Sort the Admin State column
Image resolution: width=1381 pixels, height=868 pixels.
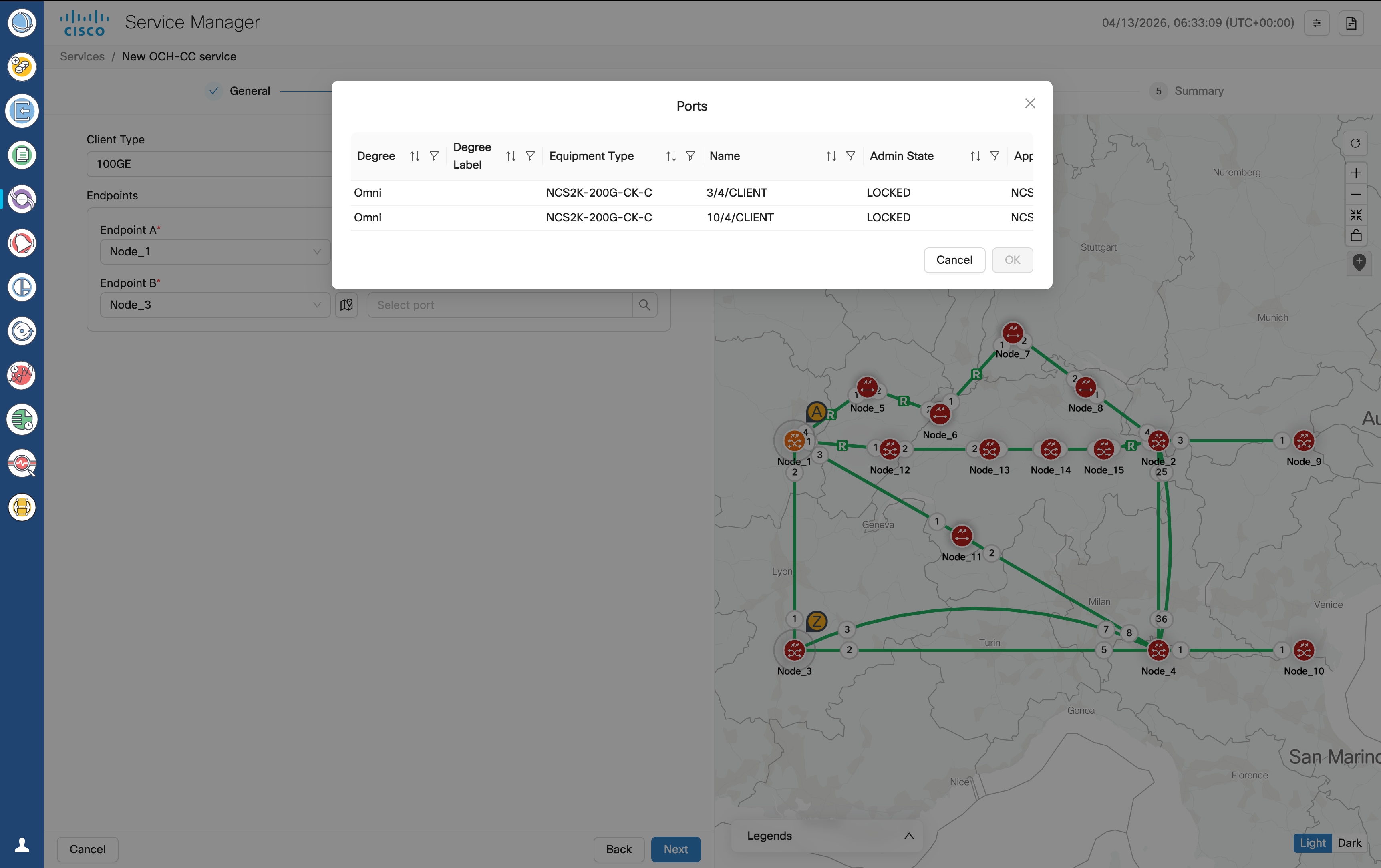tap(975, 156)
